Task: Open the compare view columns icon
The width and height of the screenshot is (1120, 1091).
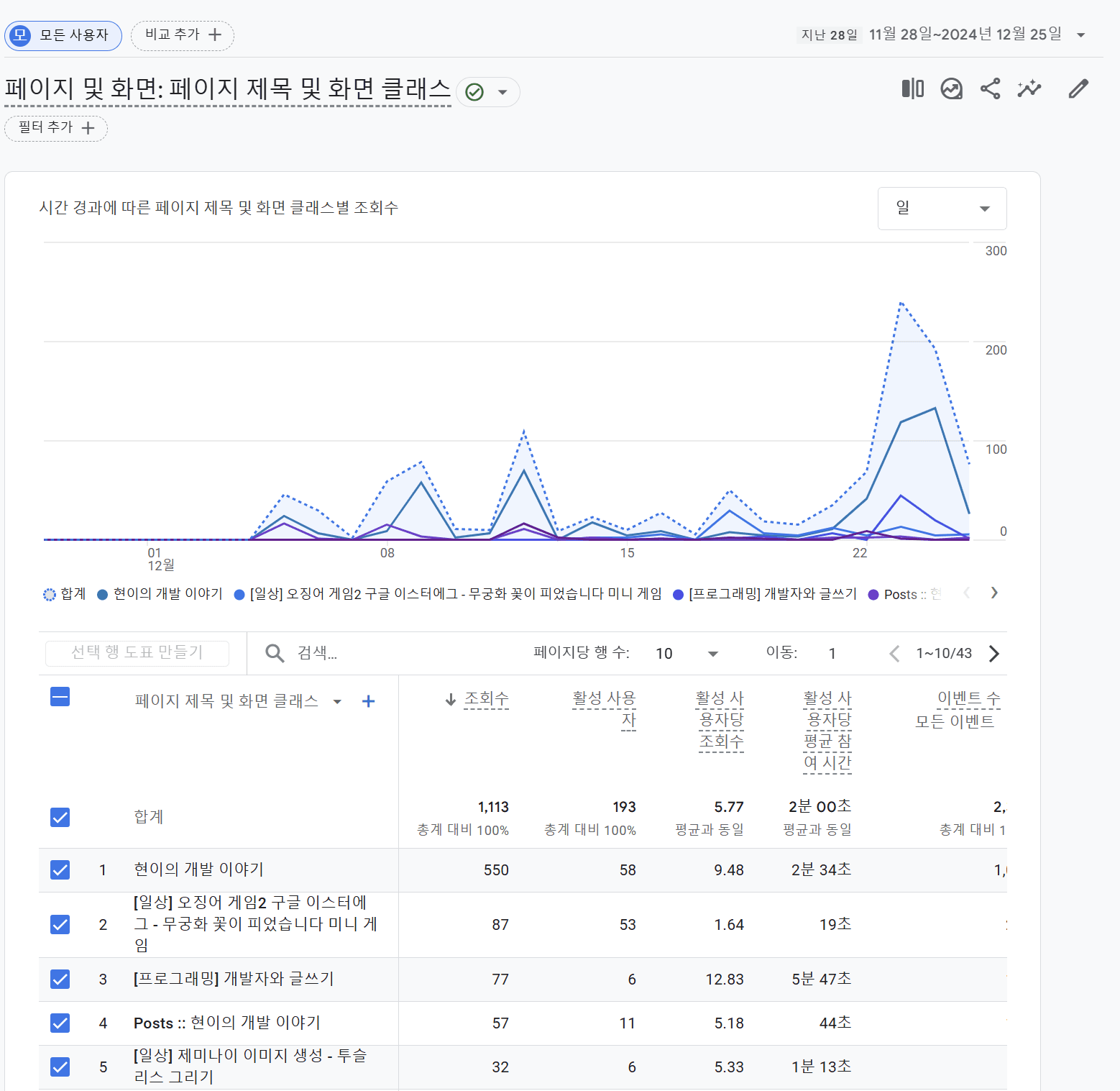Action: (913, 89)
